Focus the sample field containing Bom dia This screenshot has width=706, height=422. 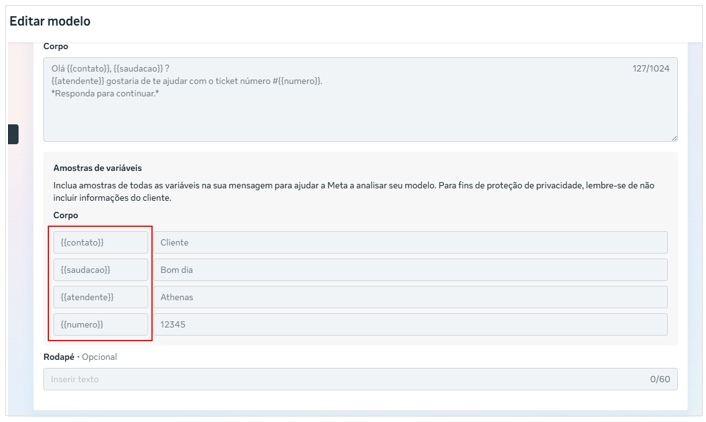coord(410,270)
